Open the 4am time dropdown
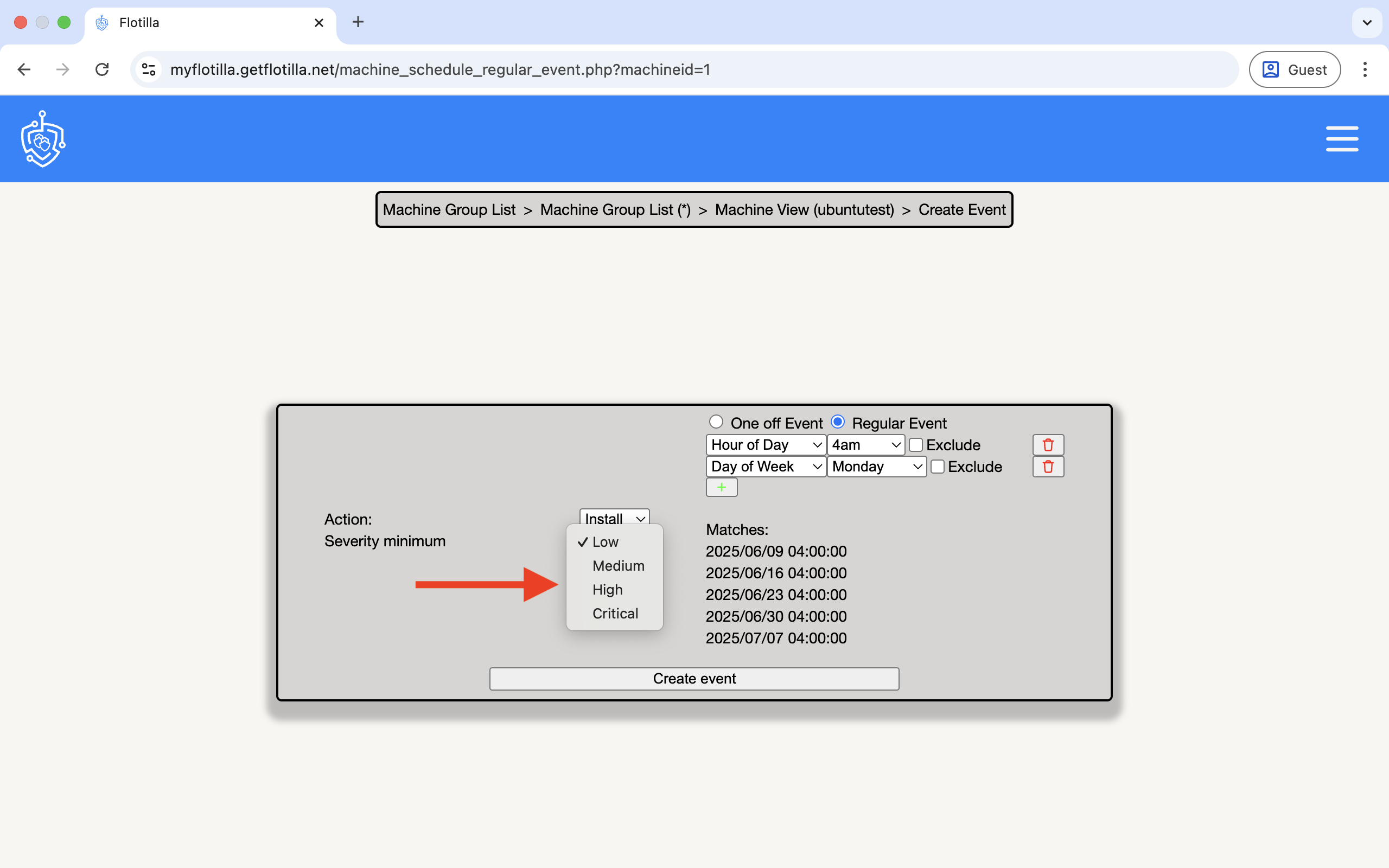1389x868 pixels. pyautogui.click(x=865, y=445)
